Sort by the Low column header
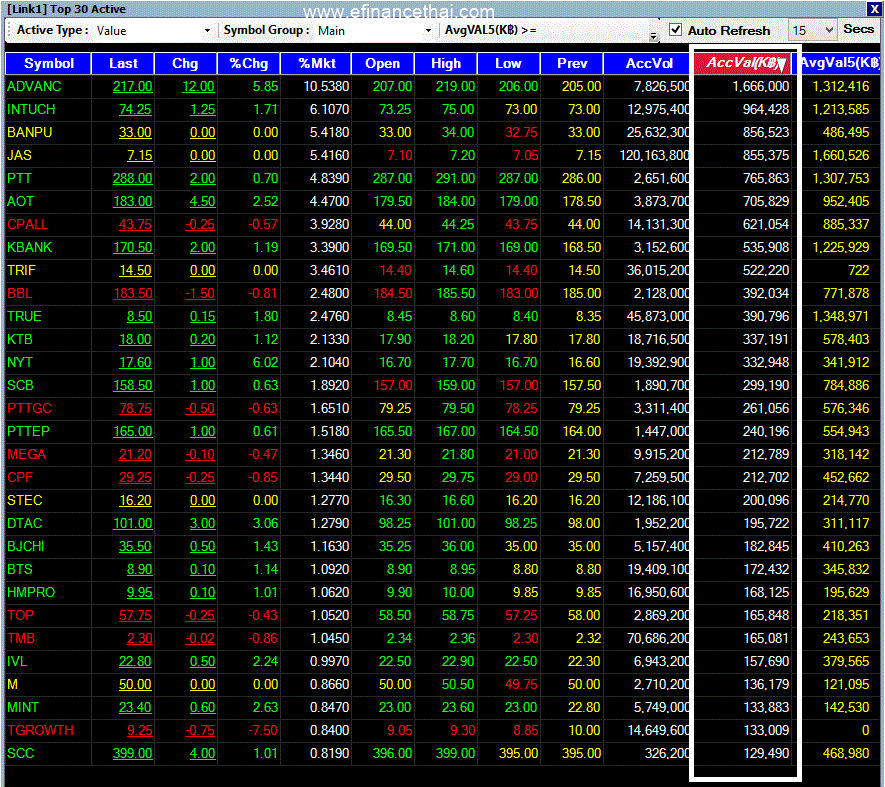This screenshot has width=885, height=787. 509,63
